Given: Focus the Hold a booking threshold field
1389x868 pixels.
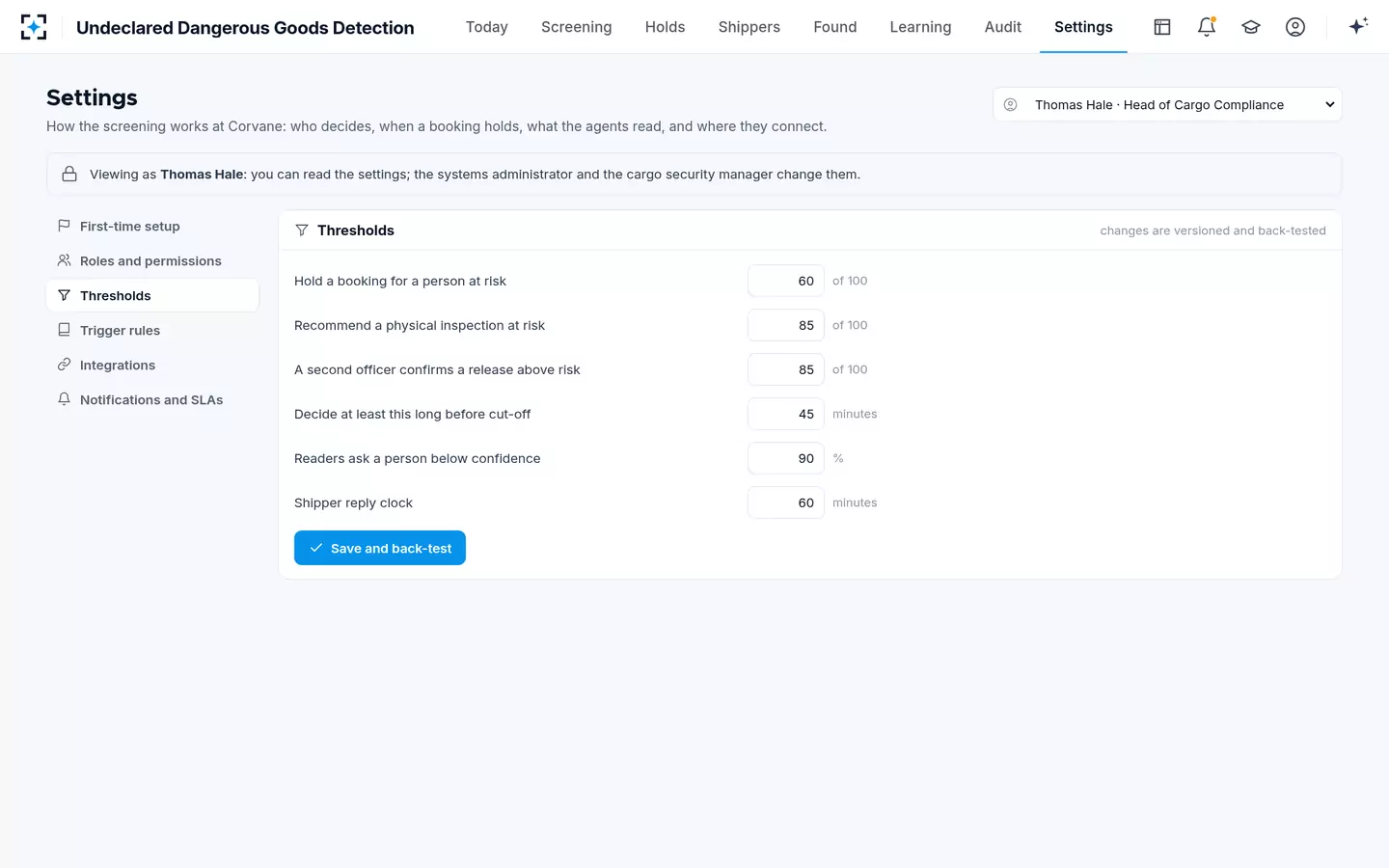Looking at the screenshot, I should (786, 281).
